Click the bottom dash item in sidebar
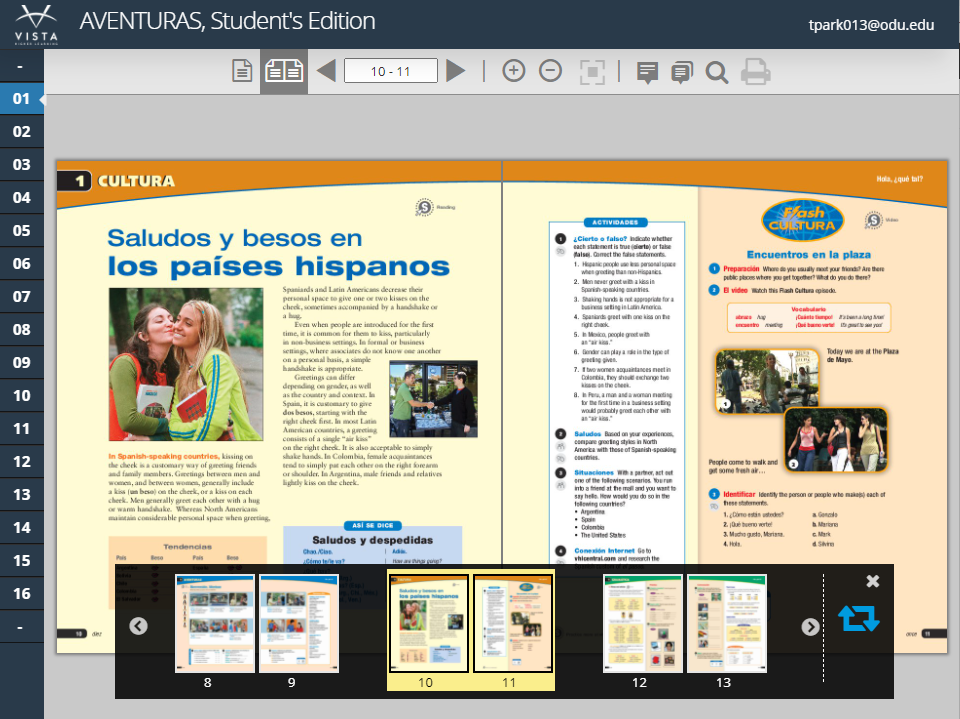Viewport: 960px width, 719px height. (22, 627)
